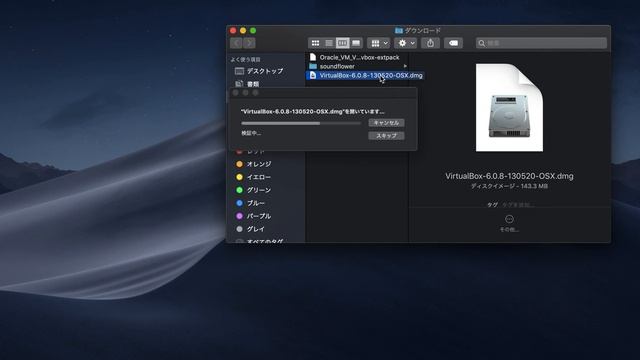Switch to list view in Finder toolbar
640x360 pixels.
[x=329, y=43]
